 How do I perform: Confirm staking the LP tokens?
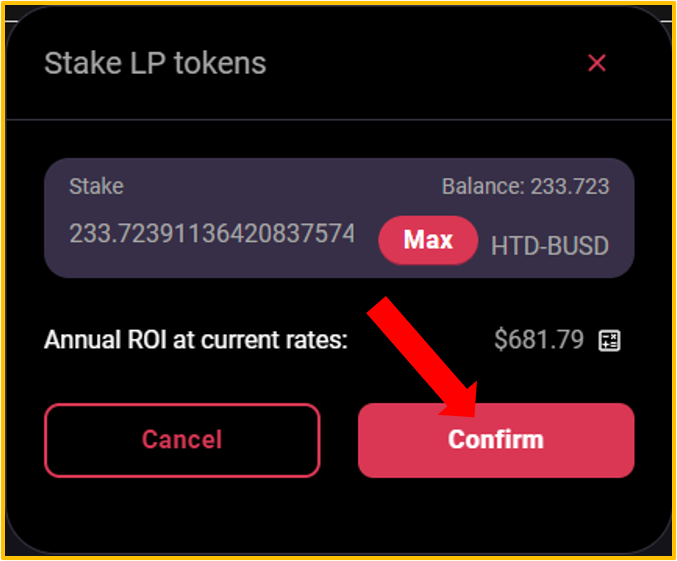tap(496, 440)
